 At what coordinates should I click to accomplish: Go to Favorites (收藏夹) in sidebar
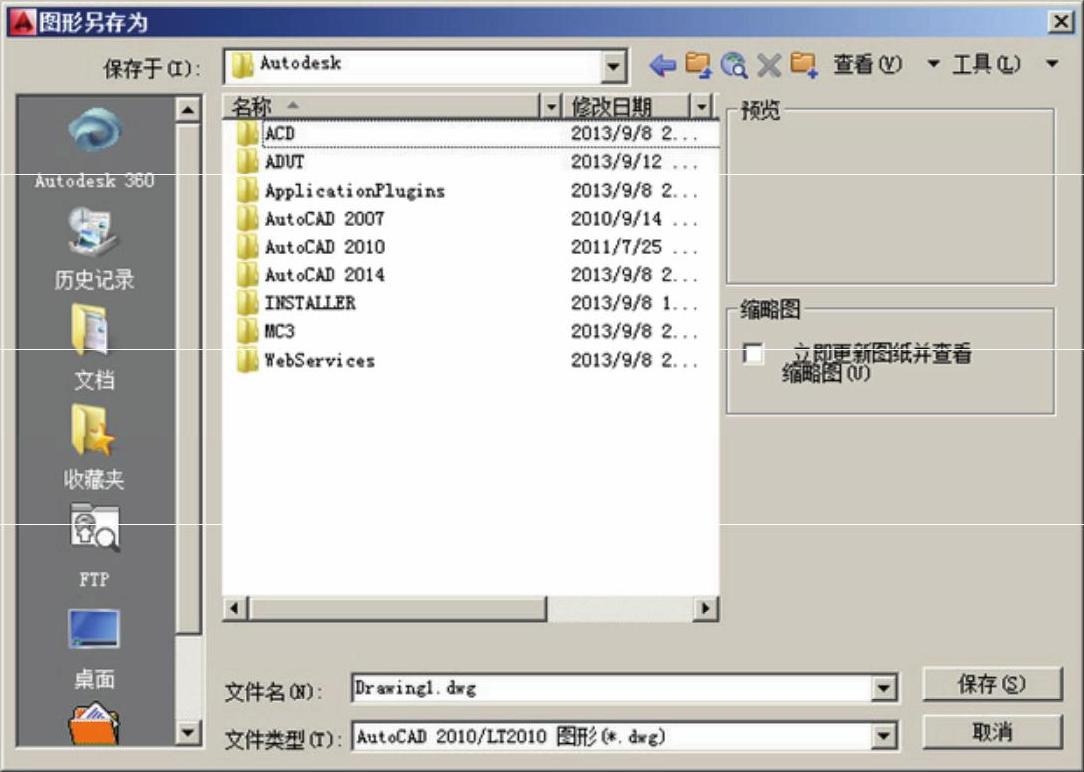click(x=94, y=434)
